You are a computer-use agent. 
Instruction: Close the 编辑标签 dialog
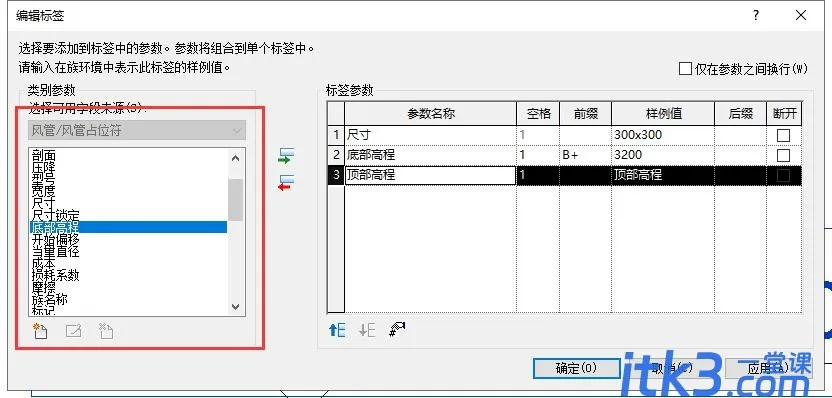tap(801, 15)
